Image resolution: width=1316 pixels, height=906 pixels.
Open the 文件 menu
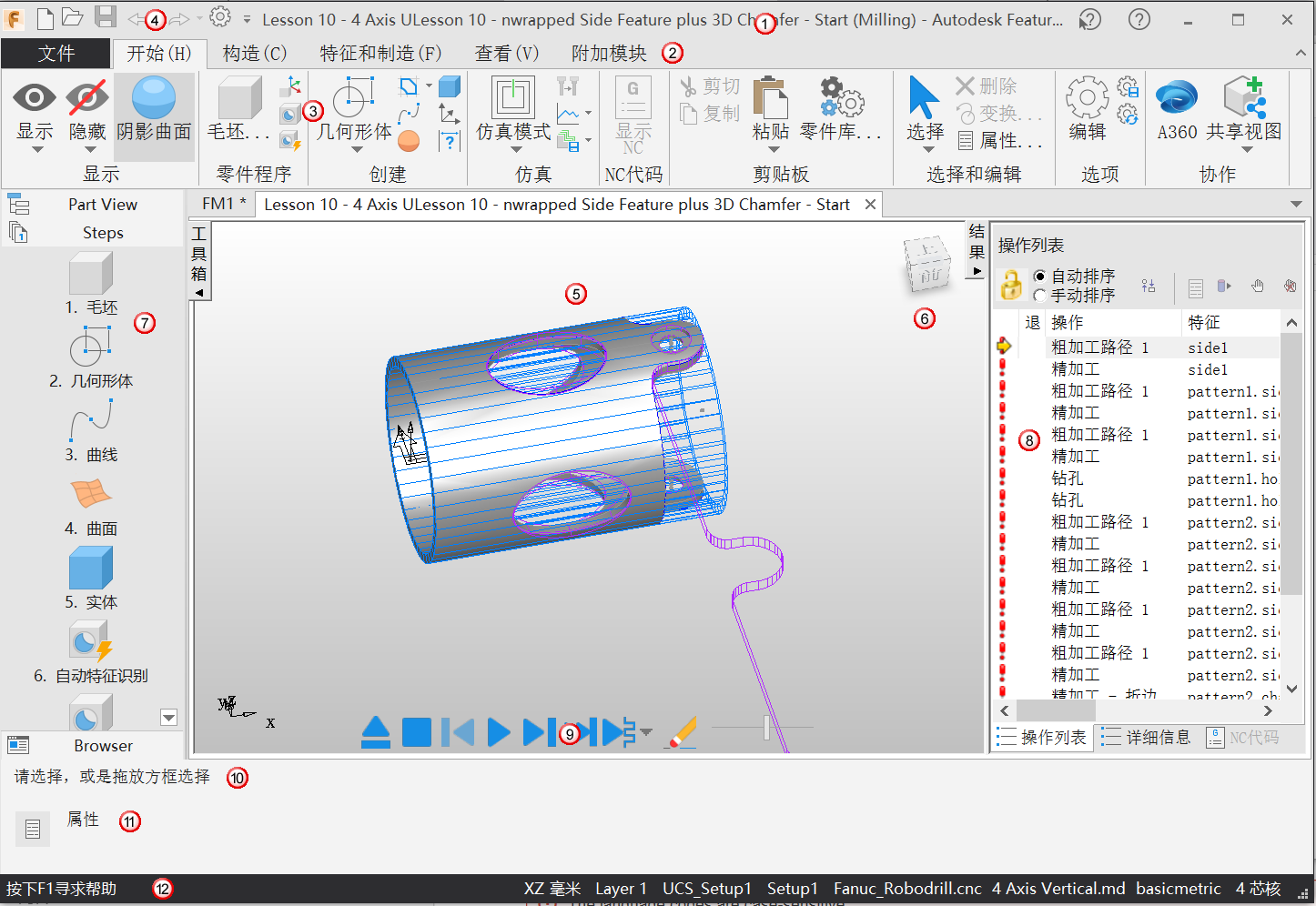[x=56, y=54]
